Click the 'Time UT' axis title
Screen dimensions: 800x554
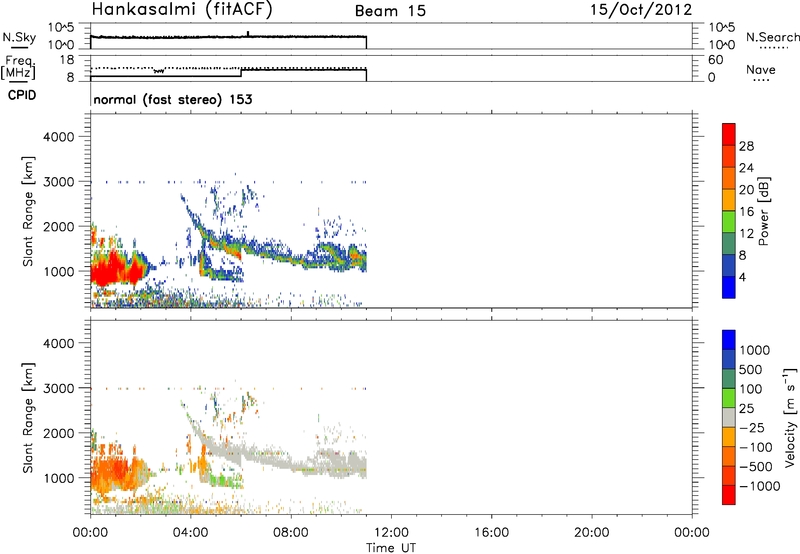391,548
